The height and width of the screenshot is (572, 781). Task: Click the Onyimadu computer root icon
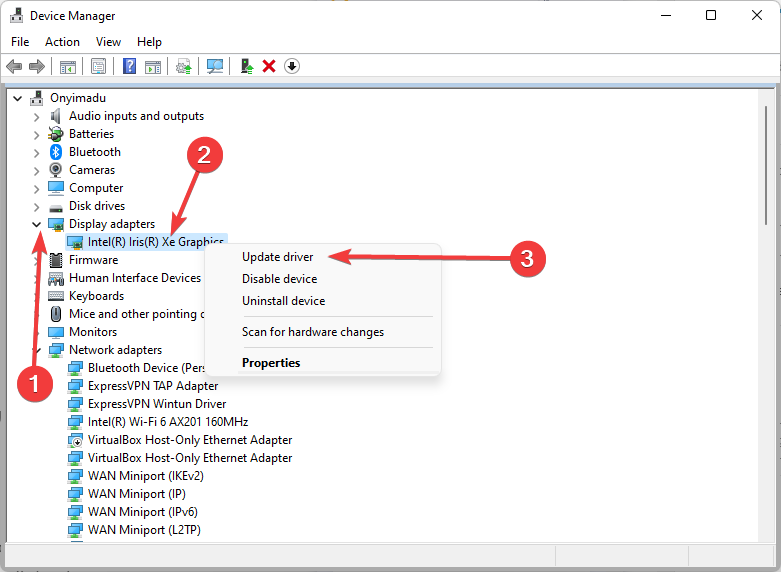(36, 98)
